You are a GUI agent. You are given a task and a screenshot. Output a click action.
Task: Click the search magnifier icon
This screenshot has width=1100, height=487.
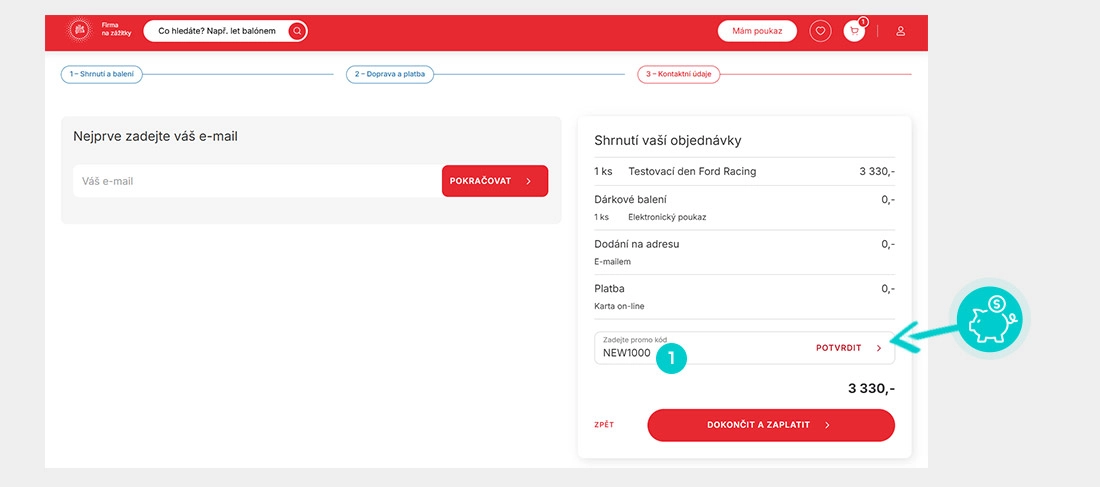[297, 31]
